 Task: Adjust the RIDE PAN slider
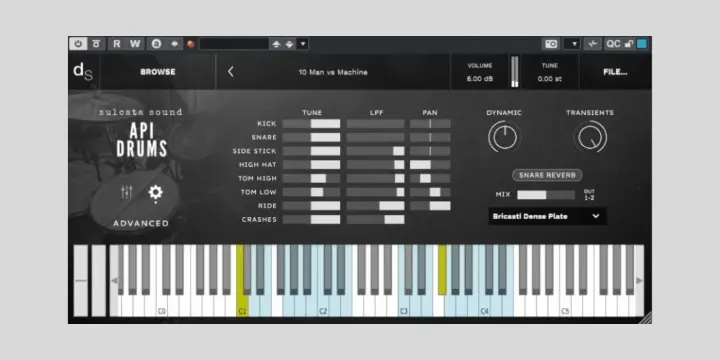[430, 206]
